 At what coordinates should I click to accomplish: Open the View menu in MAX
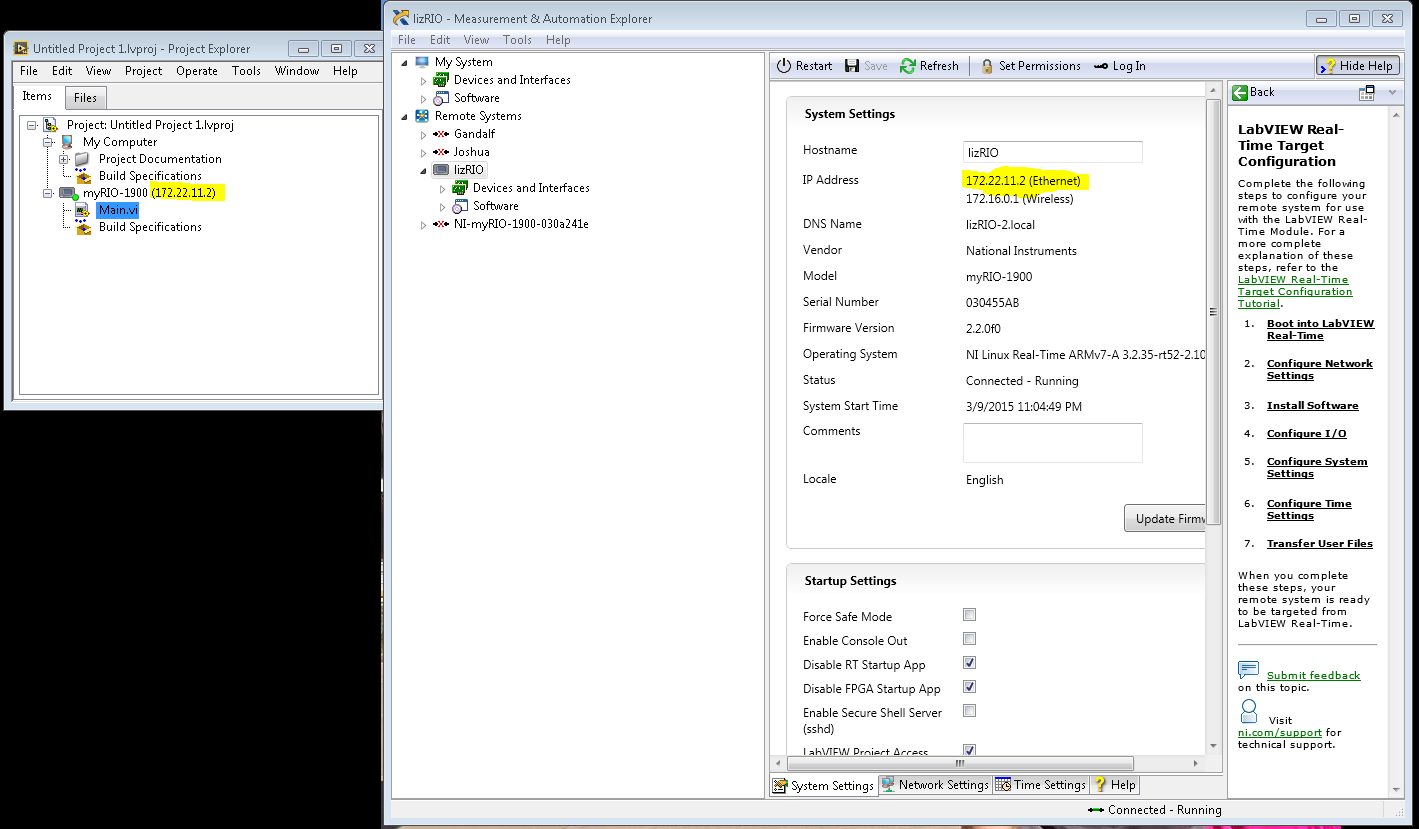[477, 40]
